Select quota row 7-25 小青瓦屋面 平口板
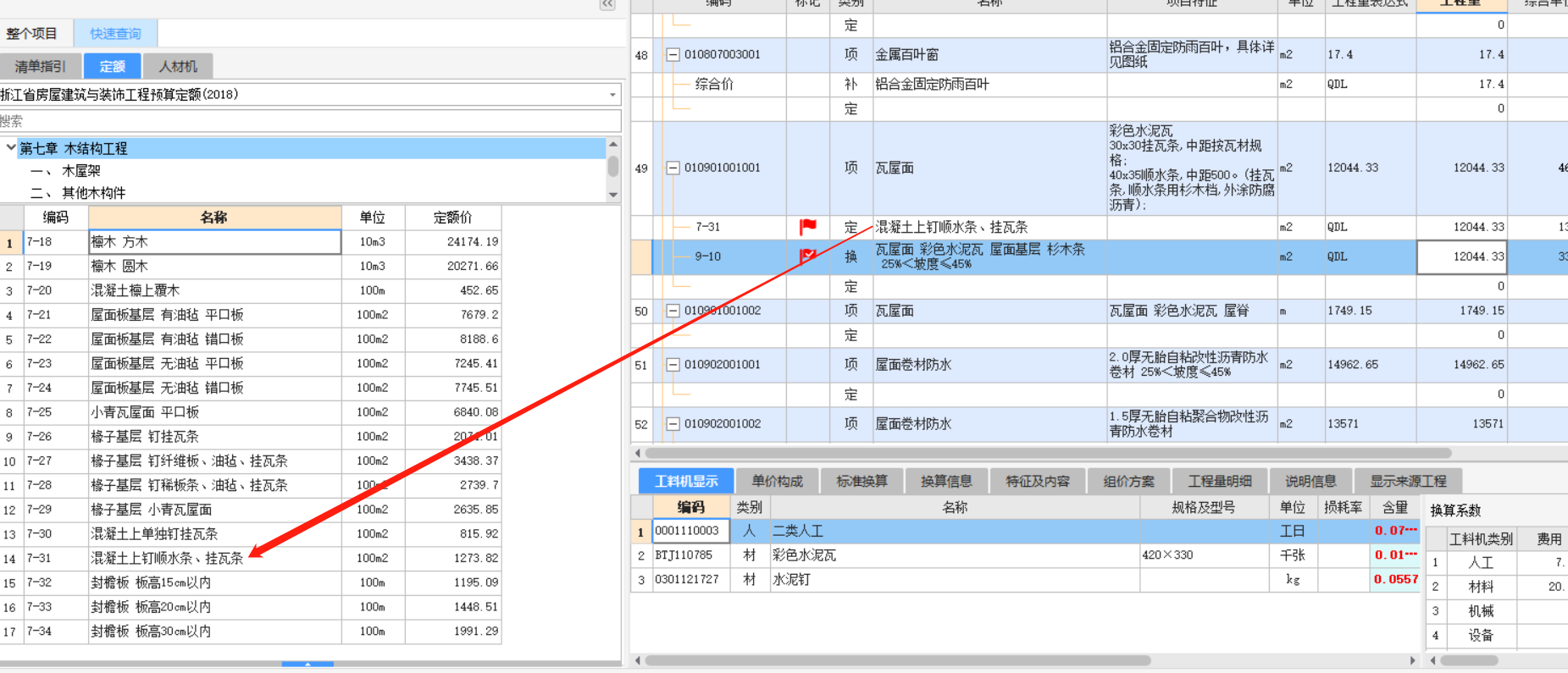 (x=251, y=412)
